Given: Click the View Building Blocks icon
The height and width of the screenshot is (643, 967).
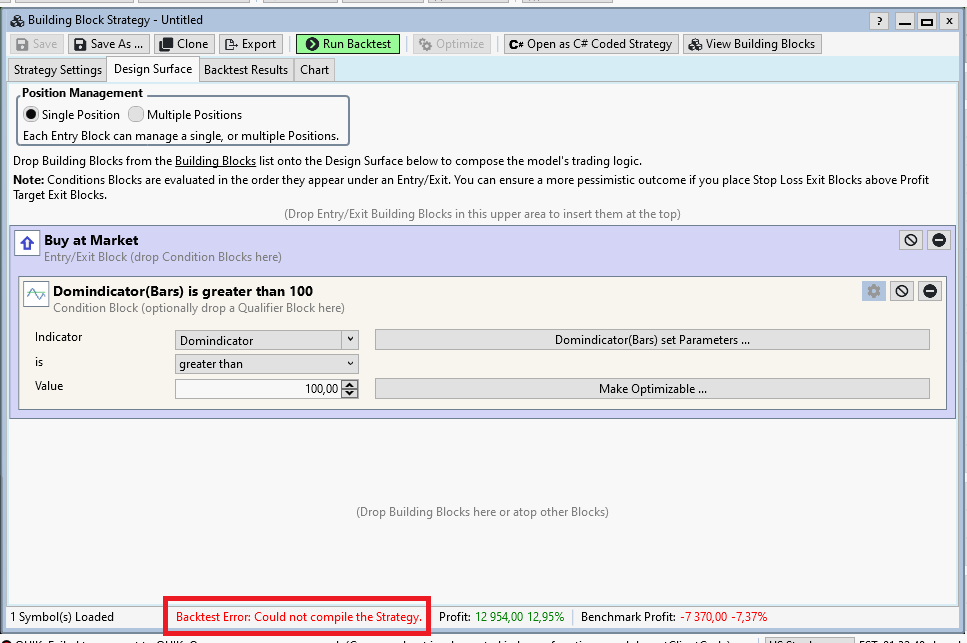Looking at the screenshot, I should click(751, 43).
